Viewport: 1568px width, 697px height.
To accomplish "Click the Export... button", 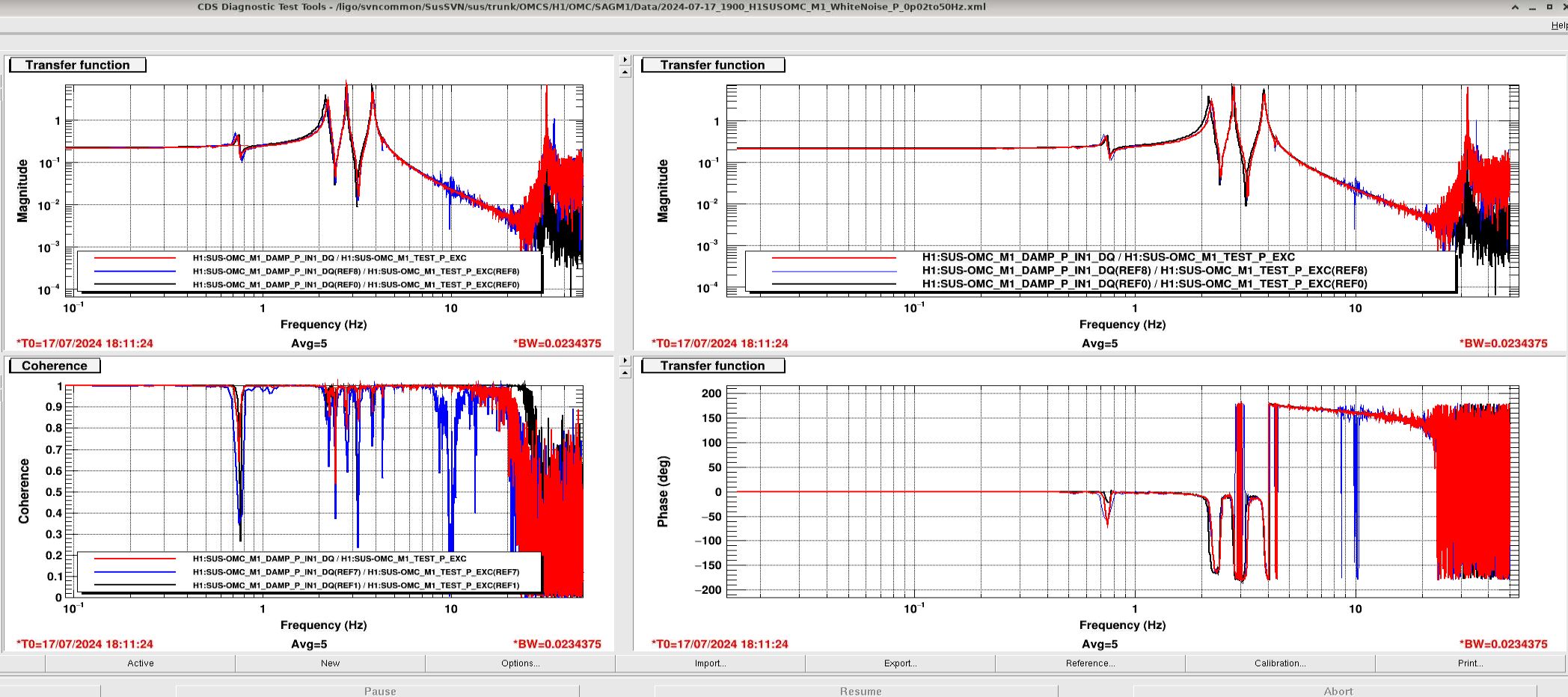I will tap(901, 663).
